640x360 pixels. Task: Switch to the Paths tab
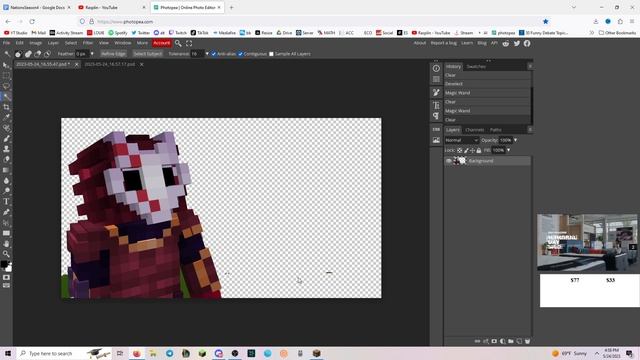point(496,130)
